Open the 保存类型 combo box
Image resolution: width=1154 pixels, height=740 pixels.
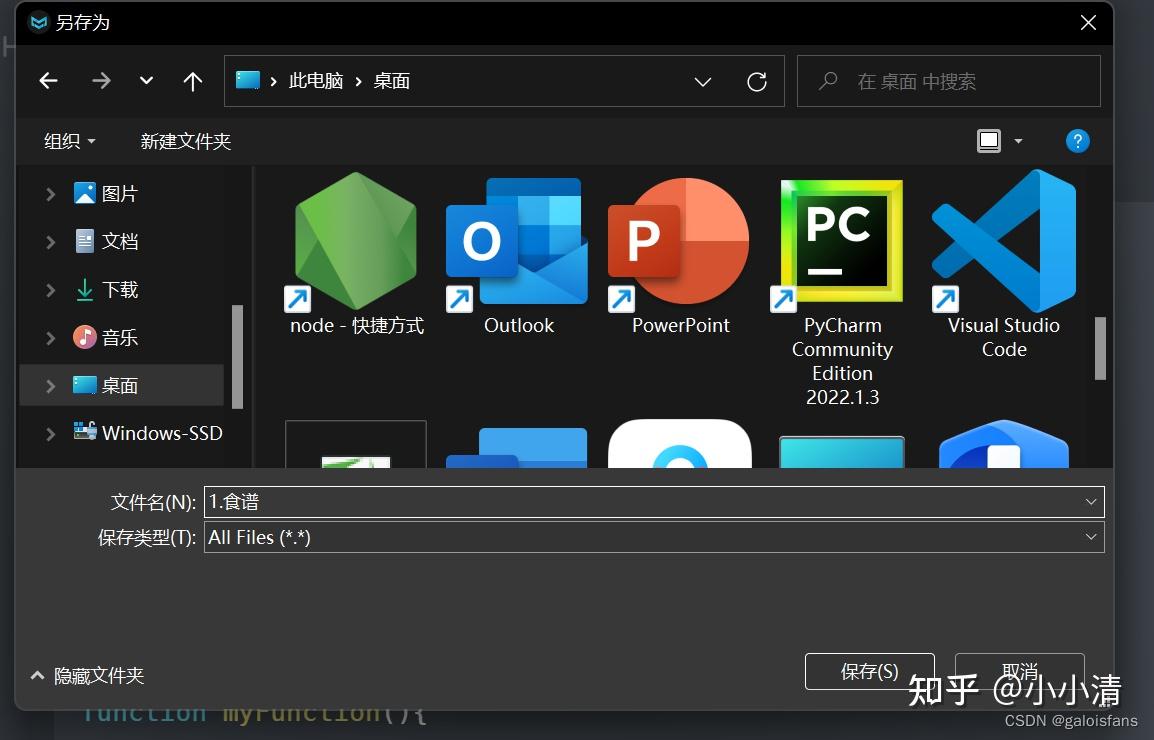[654, 538]
